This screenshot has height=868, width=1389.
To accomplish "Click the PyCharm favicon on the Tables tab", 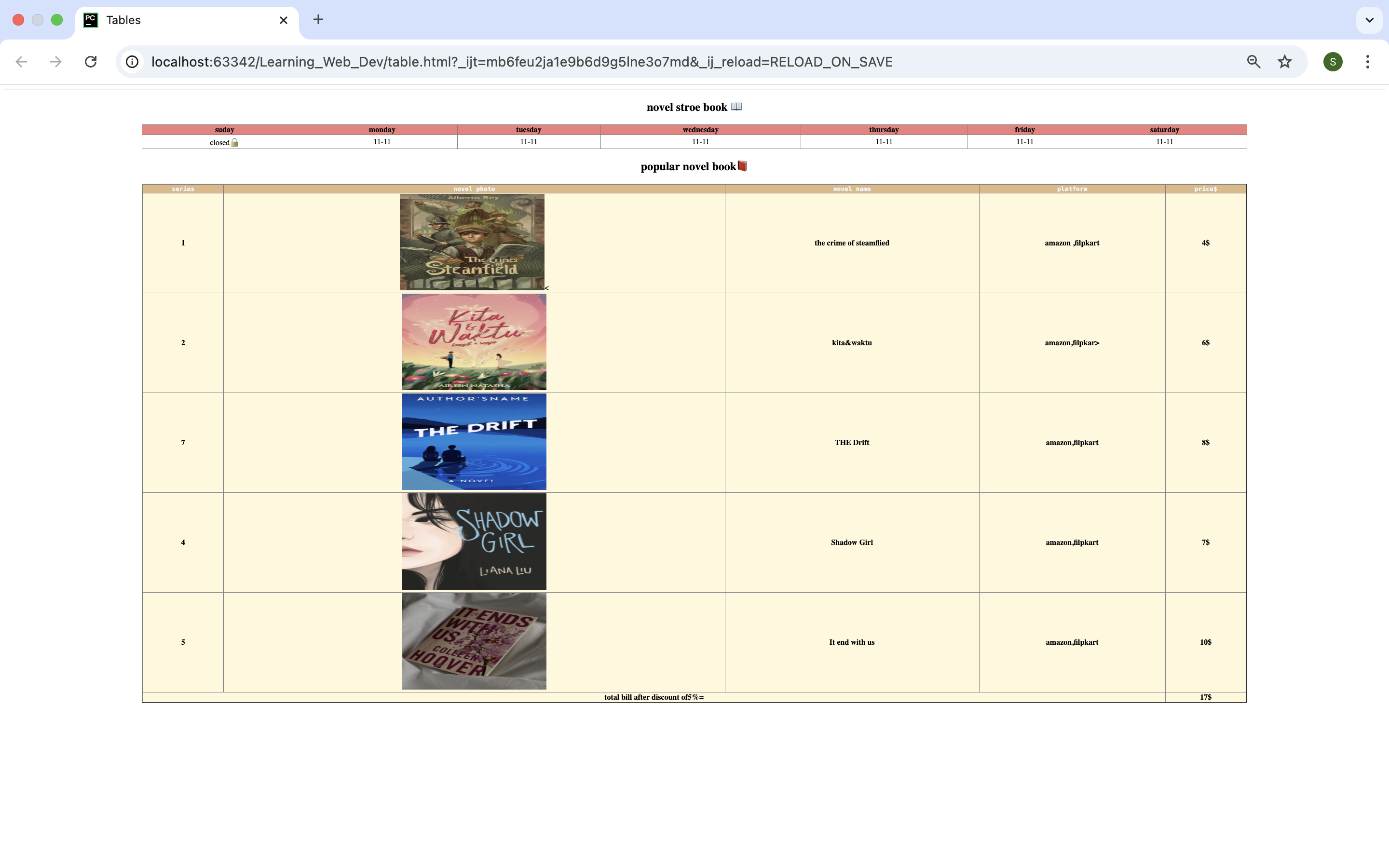I will click(90, 20).
